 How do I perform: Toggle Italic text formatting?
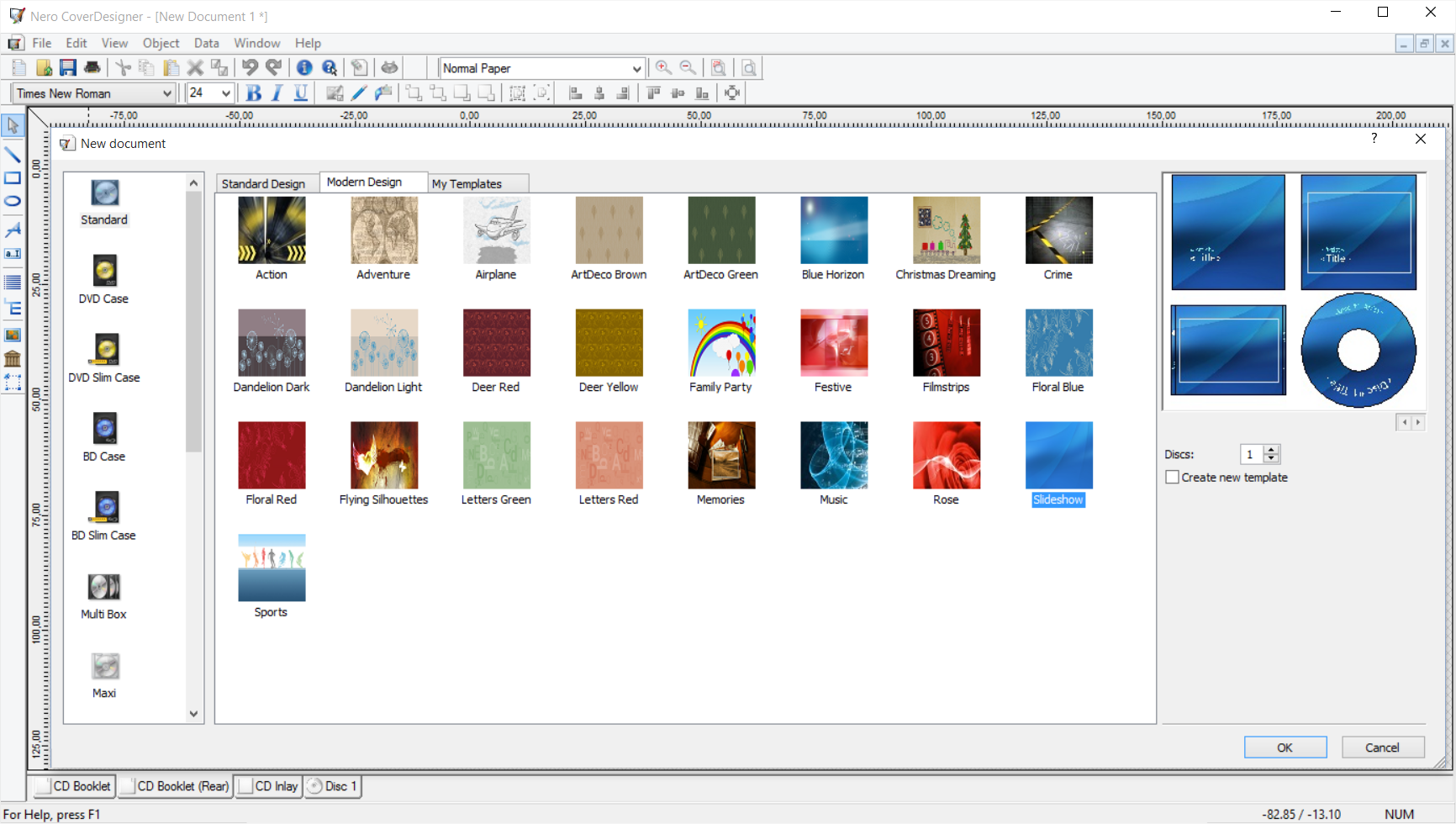click(x=277, y=93)
